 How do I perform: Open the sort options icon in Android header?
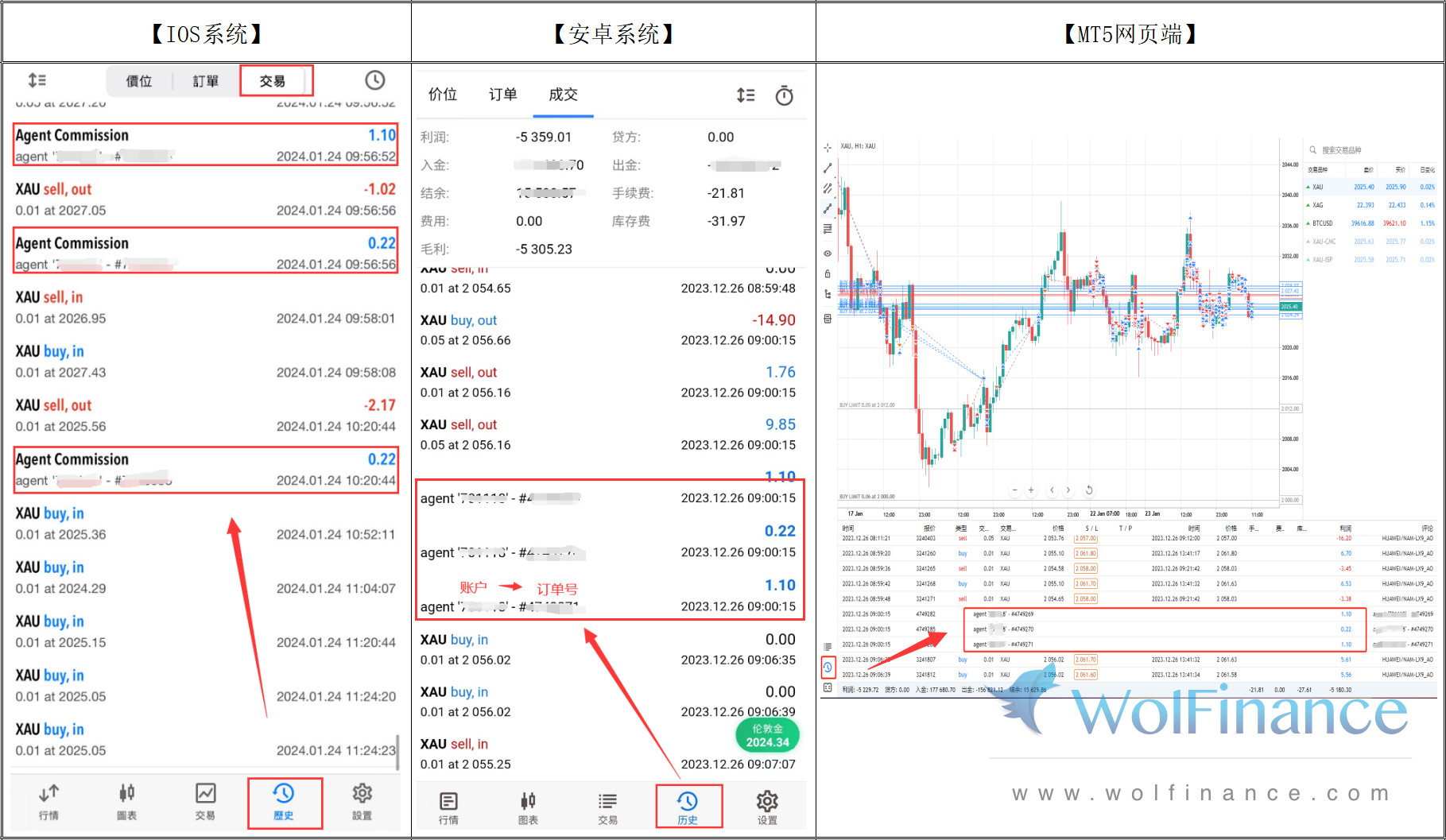pyautogui.click(x=745, y=95)
